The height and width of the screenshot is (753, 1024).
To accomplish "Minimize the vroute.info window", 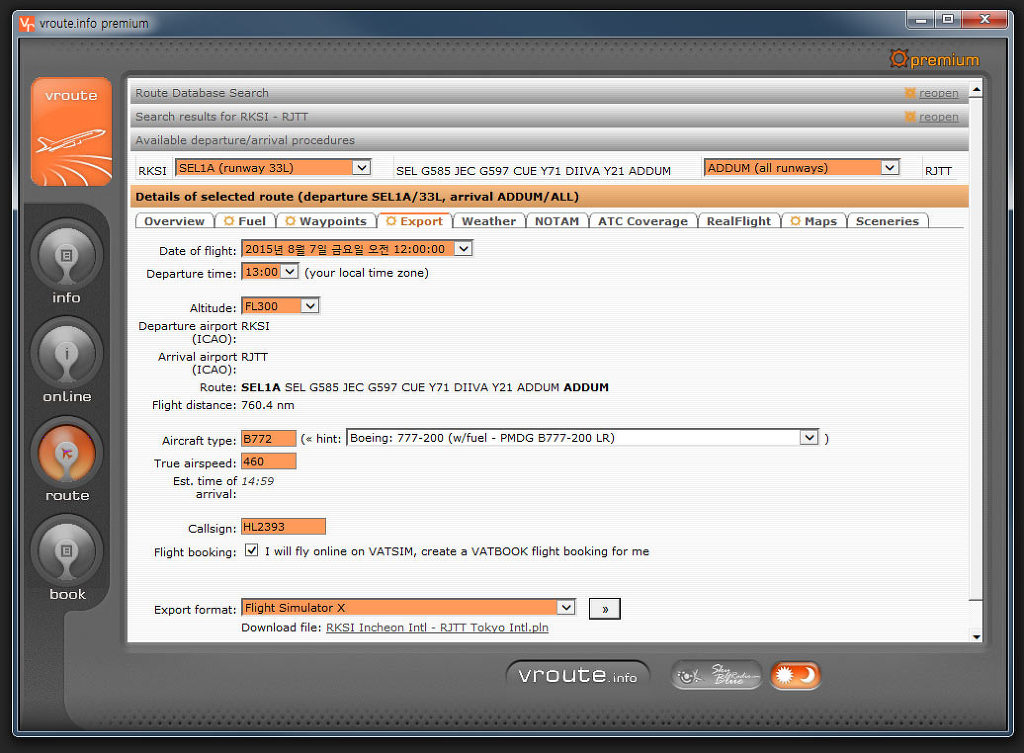I will (921, 20).
